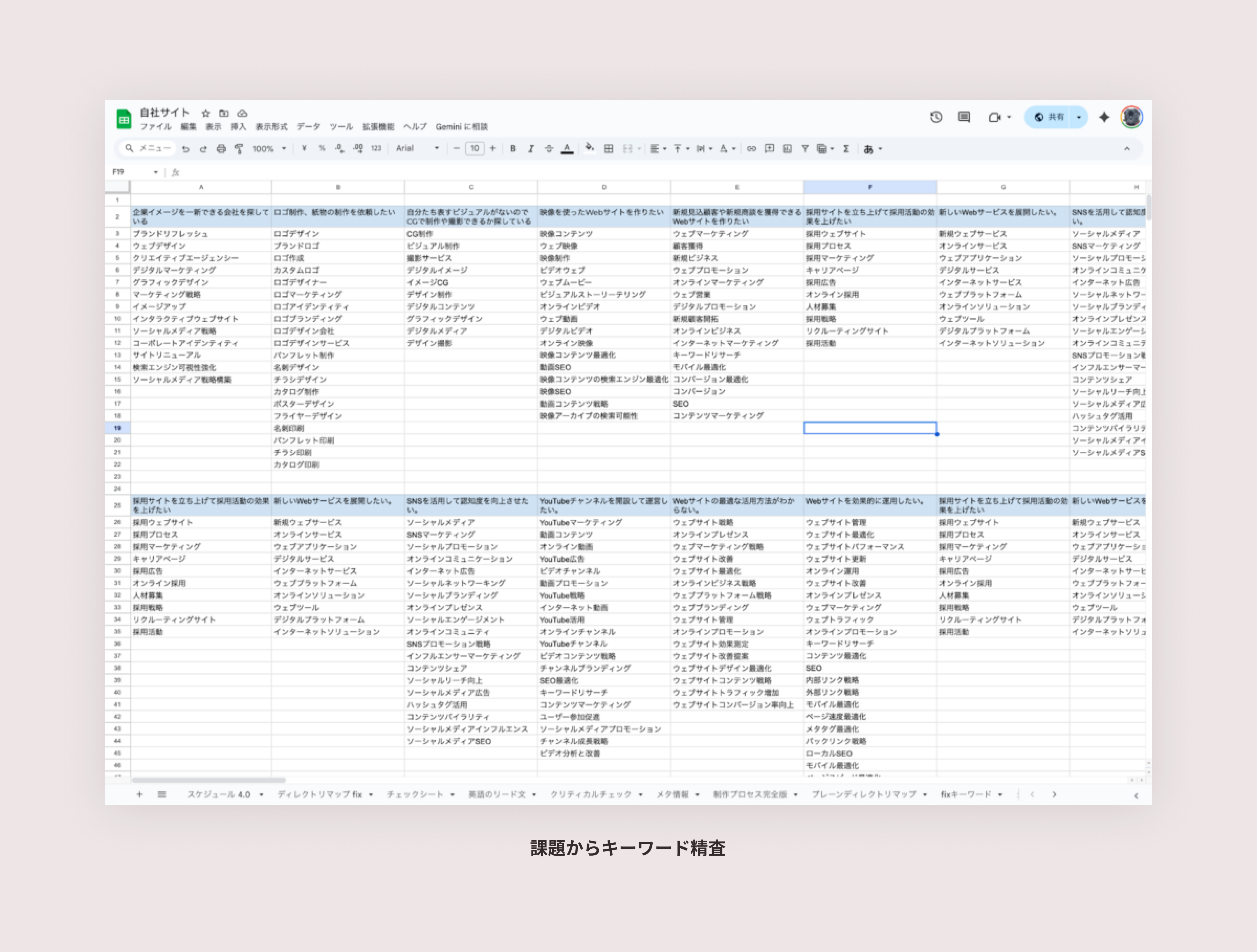Click the print icon in toolbar
Image resolution: width=1257 pixels, height=952 pixels.
tap(221, 149)
